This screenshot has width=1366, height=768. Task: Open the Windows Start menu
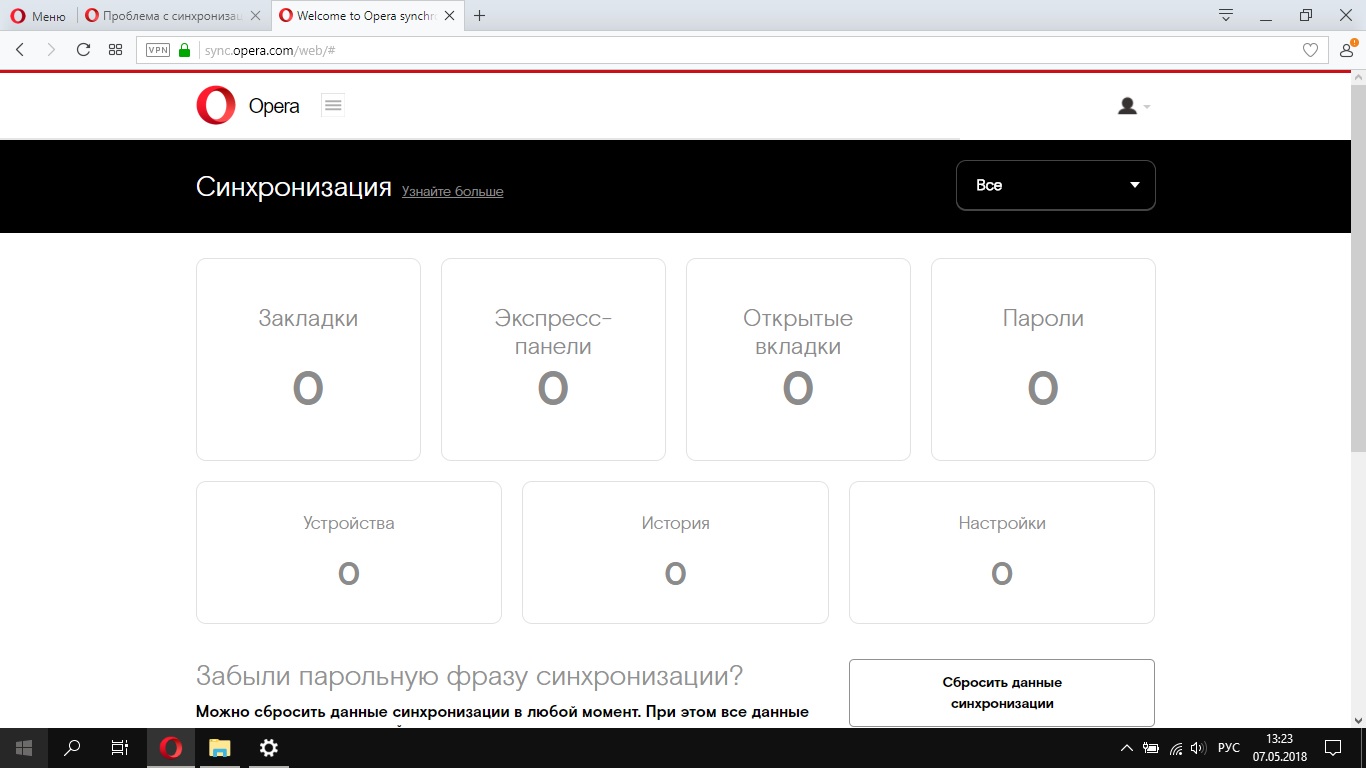[x=24, y=747]
